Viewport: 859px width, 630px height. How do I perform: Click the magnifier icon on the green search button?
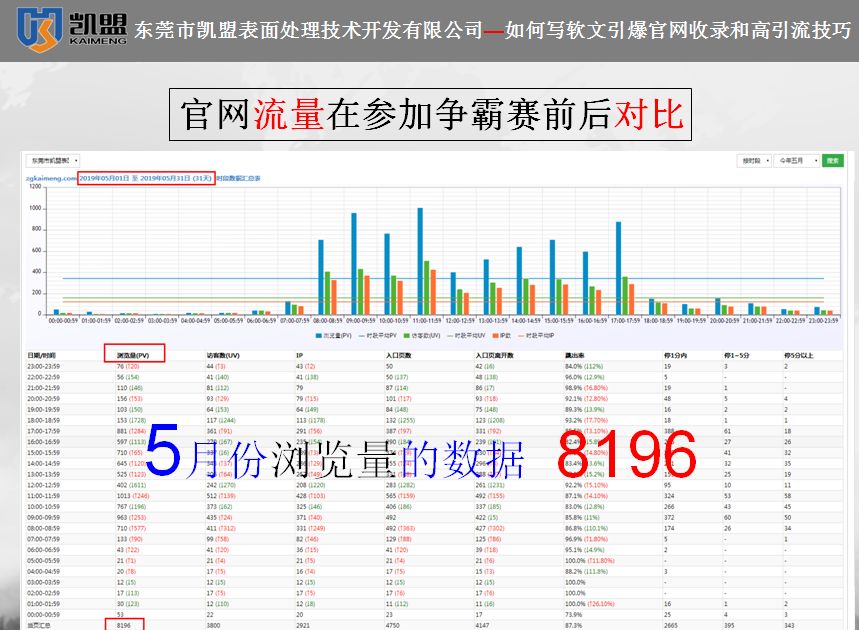pos(834,160)
